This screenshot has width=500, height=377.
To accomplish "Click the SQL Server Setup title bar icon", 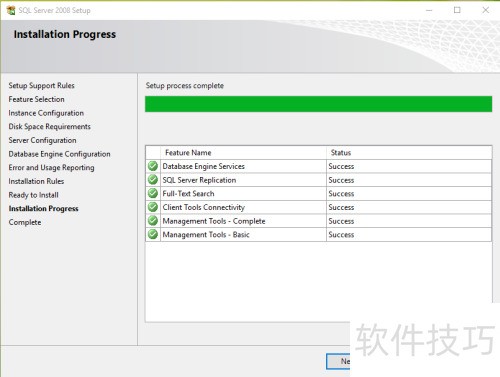I will point(11,10).
